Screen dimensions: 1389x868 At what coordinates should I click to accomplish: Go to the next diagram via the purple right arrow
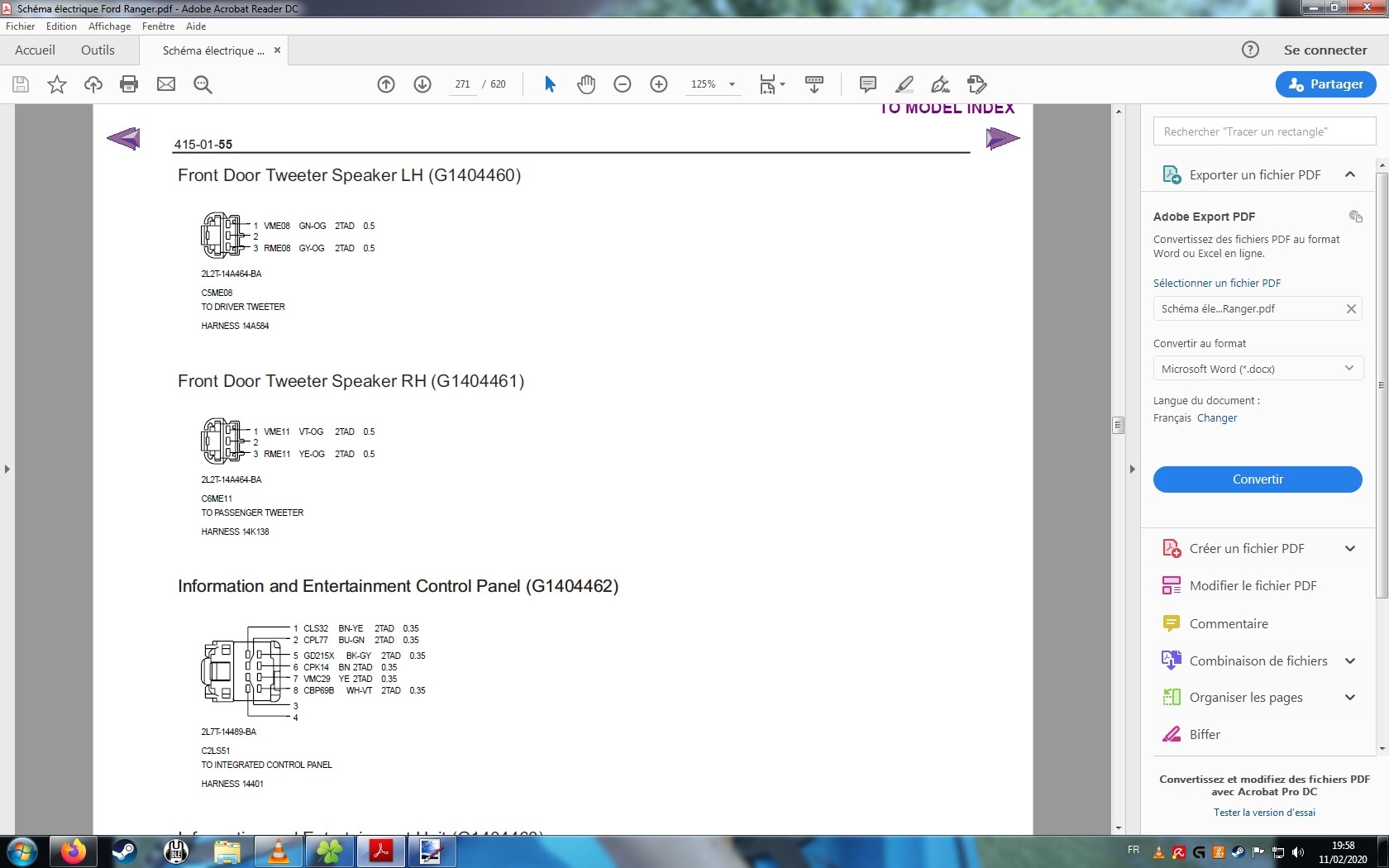pyautogui.click(x=1003, y=138)
